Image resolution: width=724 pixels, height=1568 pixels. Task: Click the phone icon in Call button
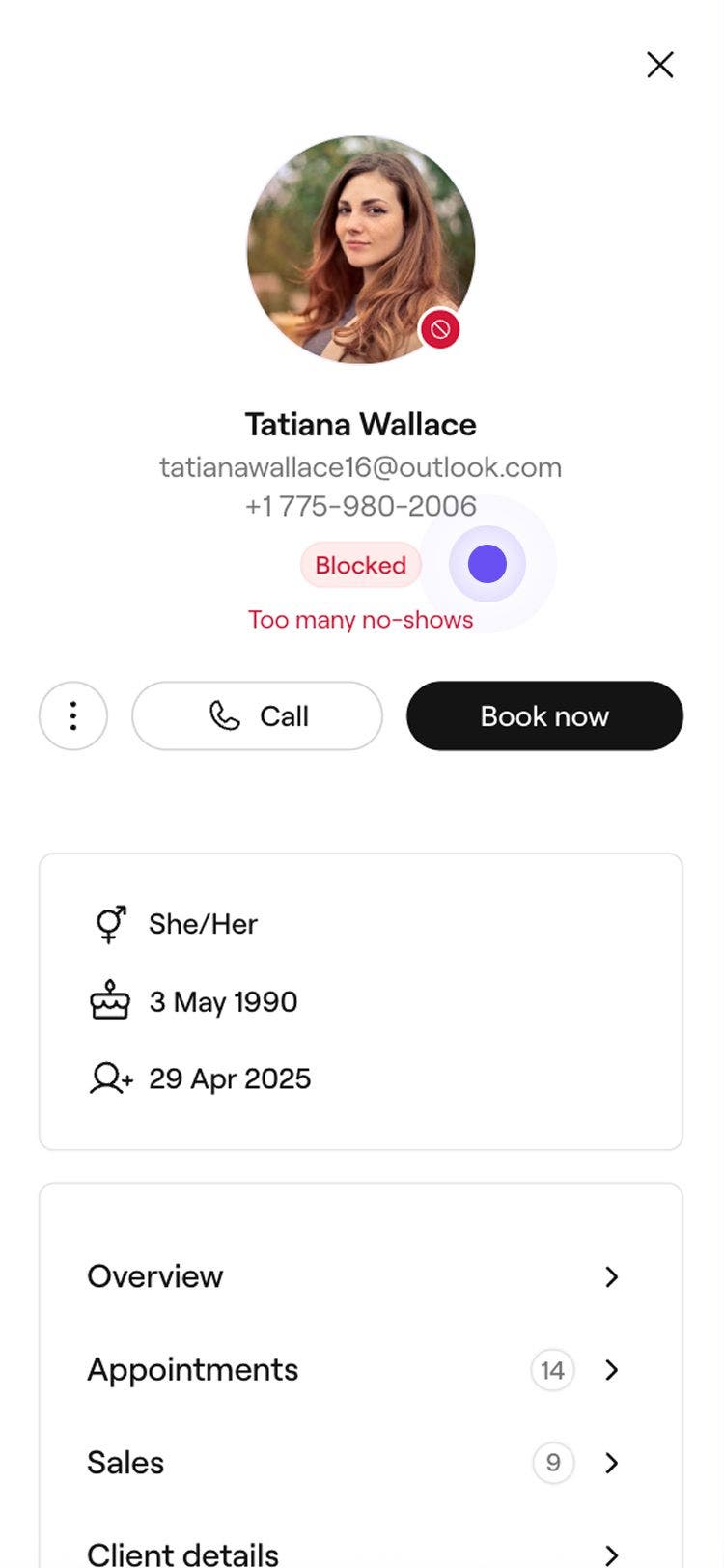(224, 715)
